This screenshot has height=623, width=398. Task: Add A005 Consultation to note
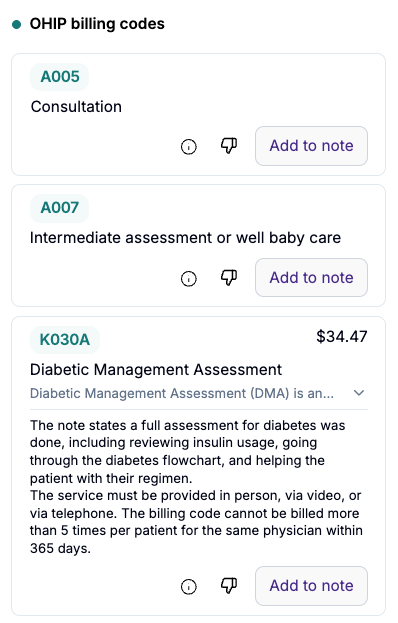click(x=311, y=146)
